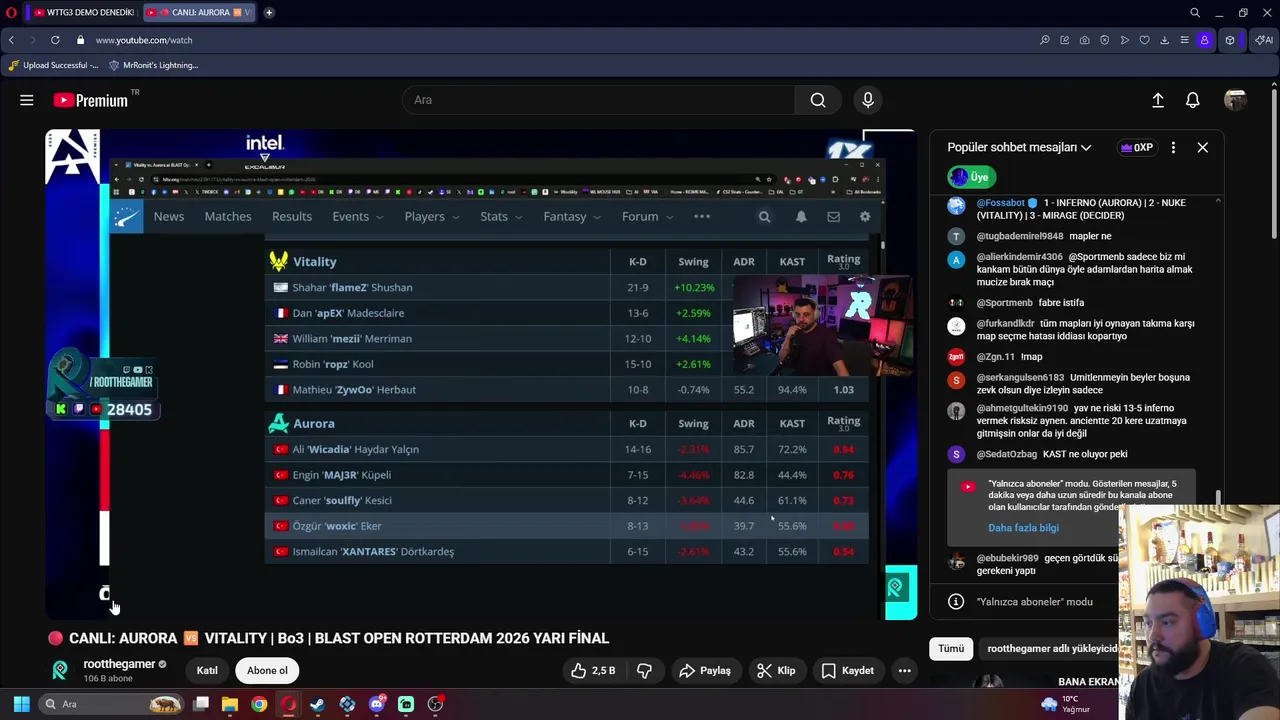The height and width of the screenshot is (720, 1280).
Task: Toggle the ad blocker shield icon
Action: tap(1105, 40)
